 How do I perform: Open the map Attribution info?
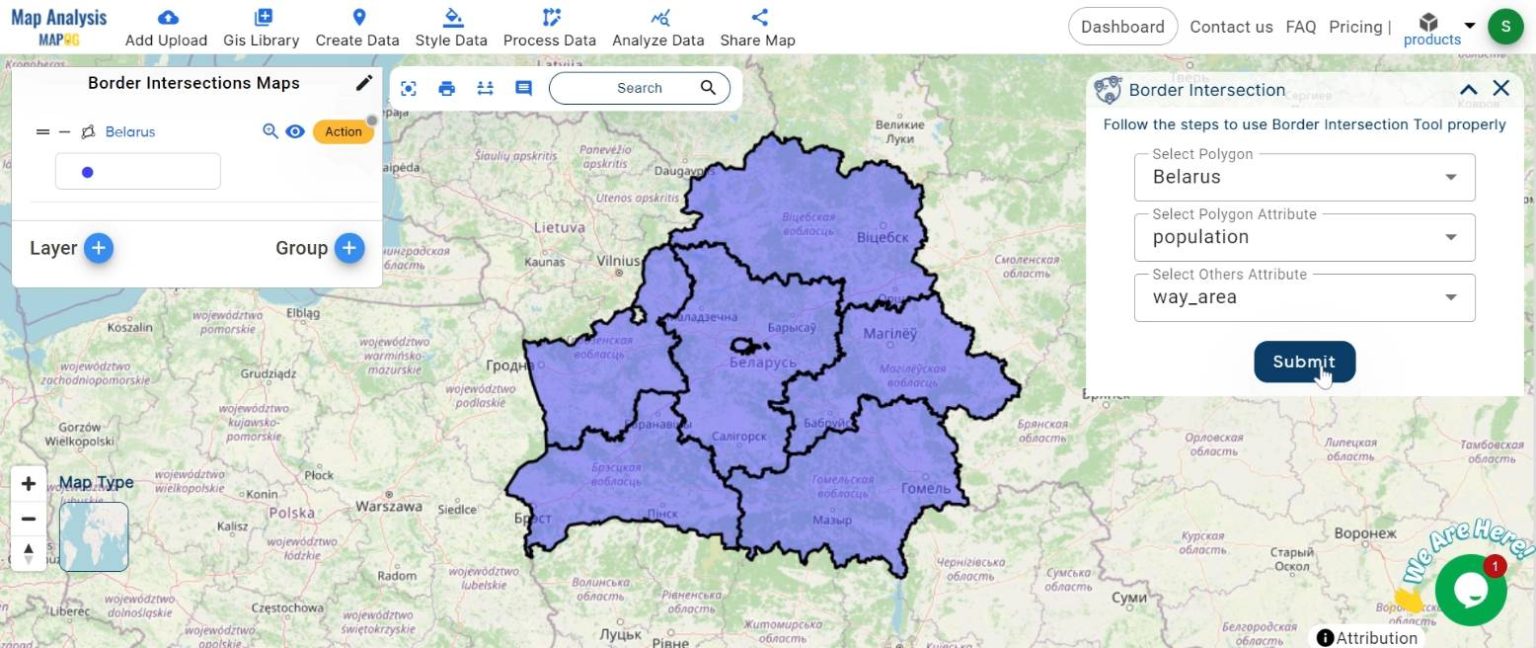pos(1367,637)
